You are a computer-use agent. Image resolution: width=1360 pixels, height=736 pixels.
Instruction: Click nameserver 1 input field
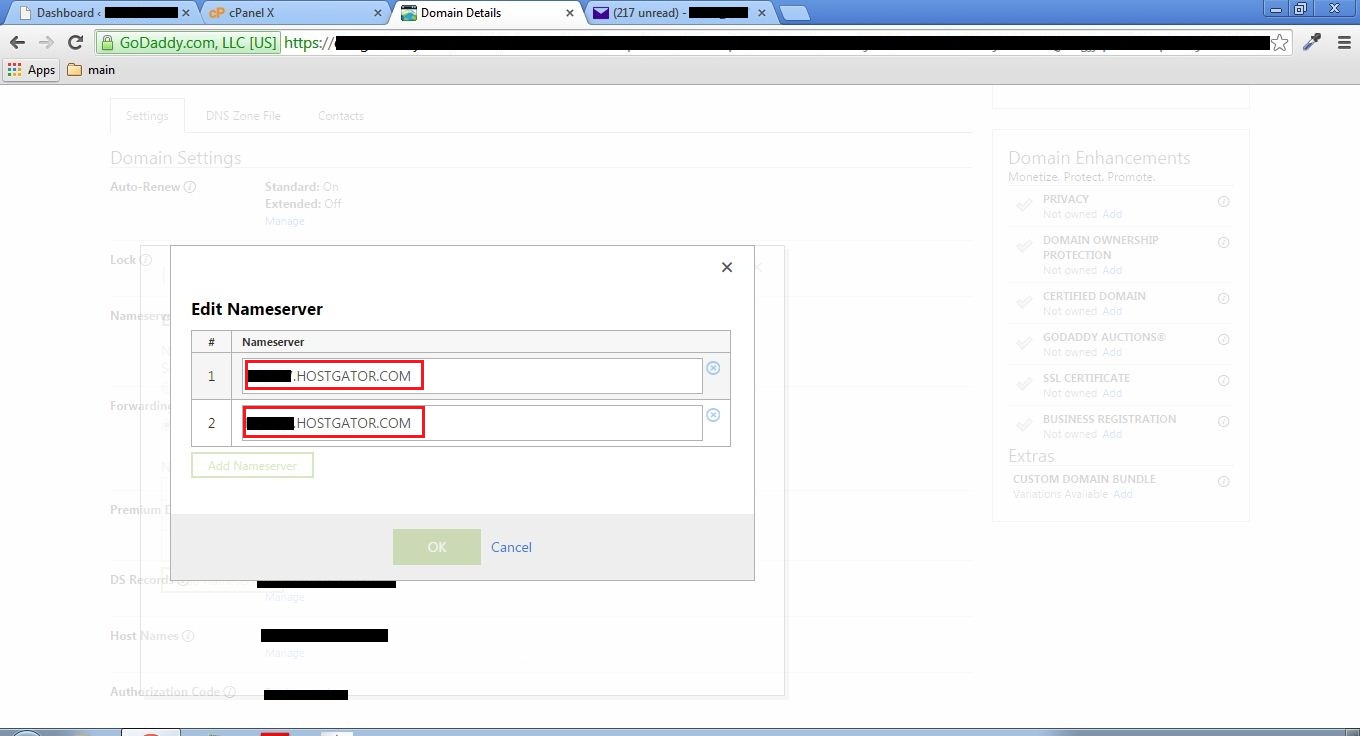pyautogui.click(x=472, y=376)
